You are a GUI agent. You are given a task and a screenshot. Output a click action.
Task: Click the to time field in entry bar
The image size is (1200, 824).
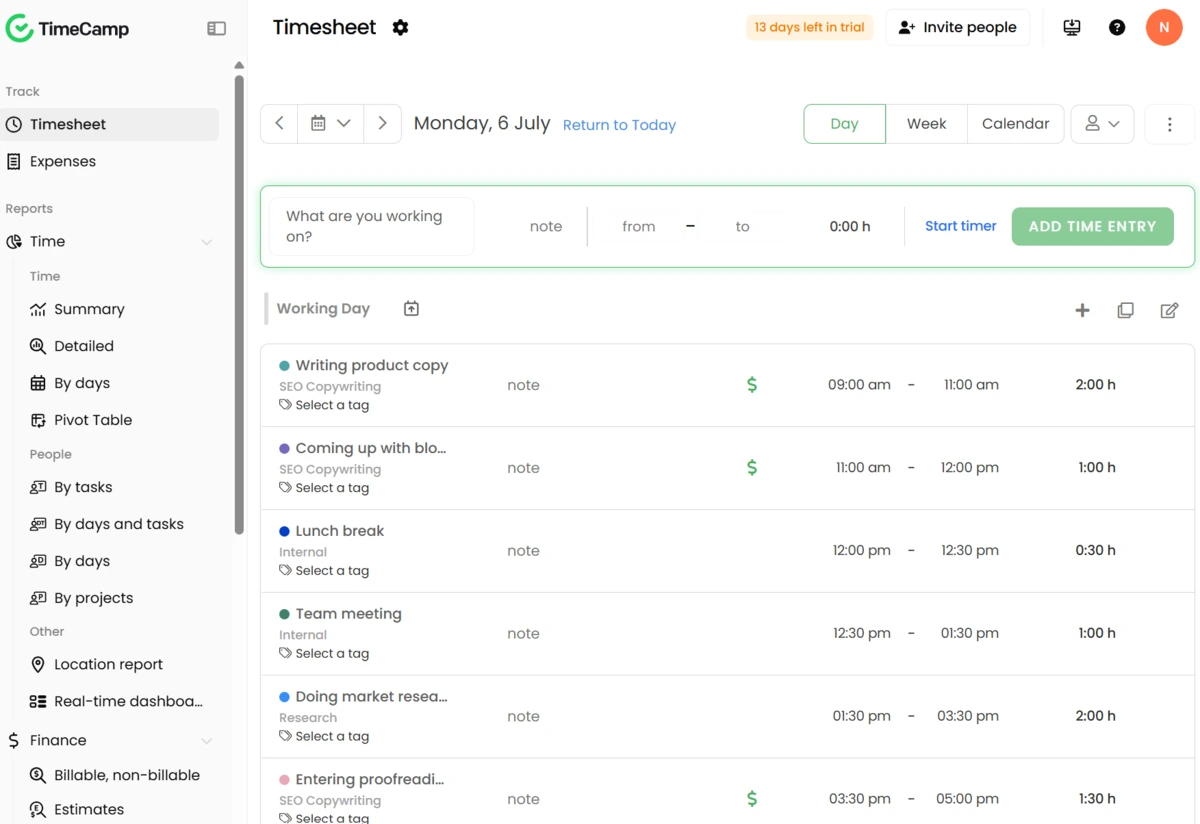click(742, 227)
